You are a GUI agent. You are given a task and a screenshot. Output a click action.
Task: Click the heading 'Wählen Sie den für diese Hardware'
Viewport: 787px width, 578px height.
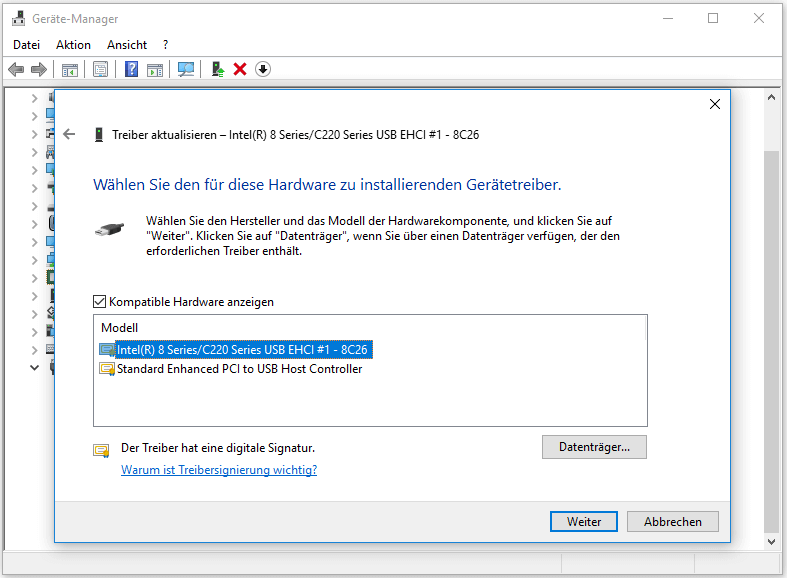pos(327,185)
